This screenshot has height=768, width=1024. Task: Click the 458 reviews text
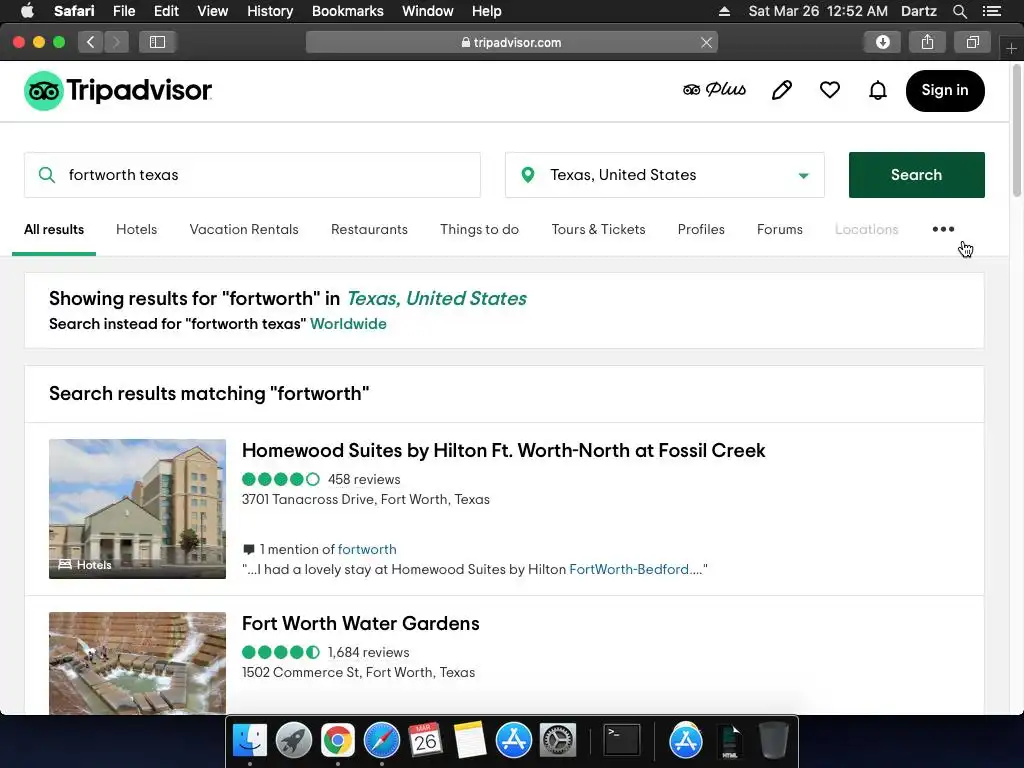click(364, 479)
